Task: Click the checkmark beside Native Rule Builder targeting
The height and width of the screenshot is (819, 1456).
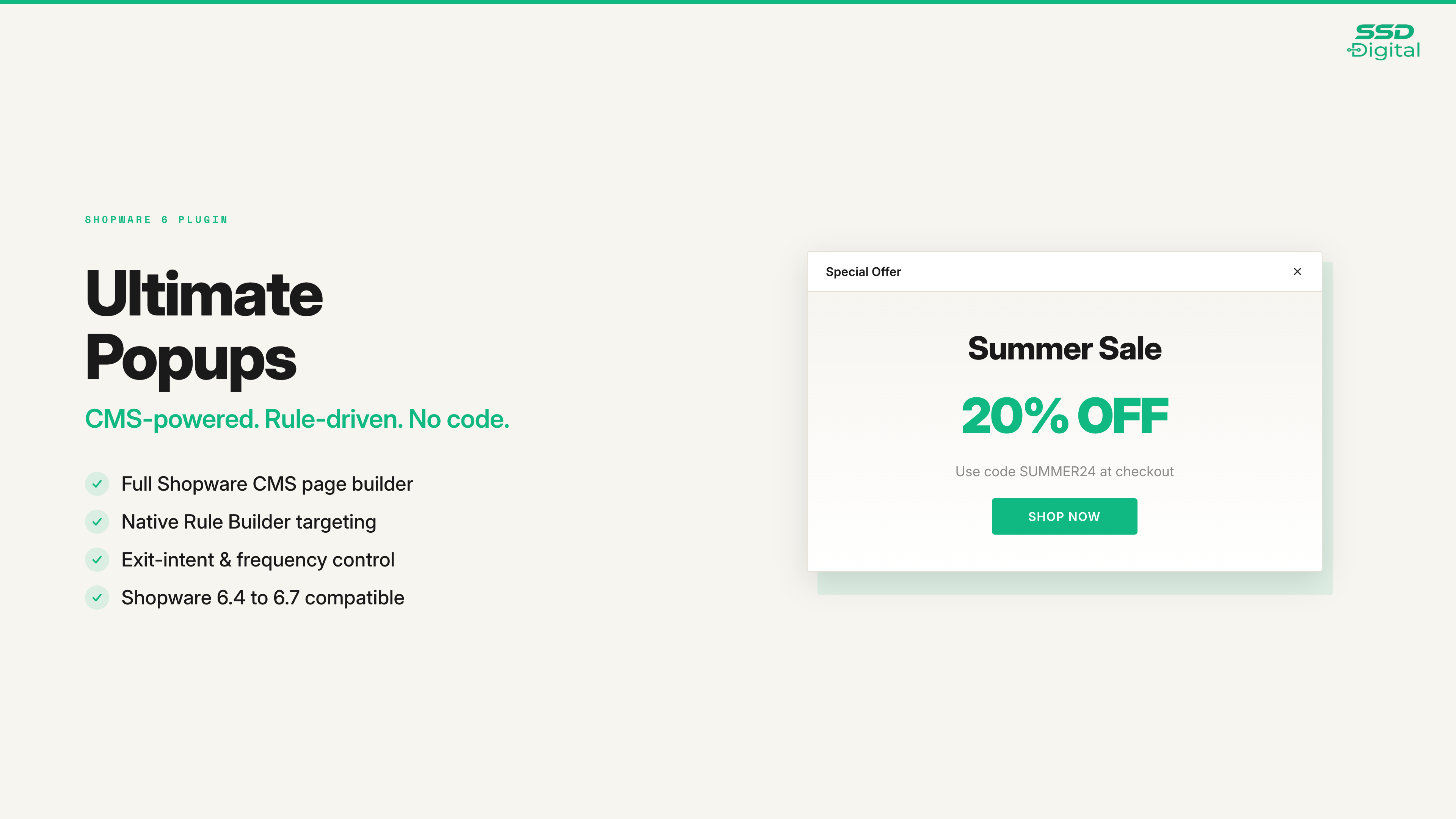Action: click(97, 522)
